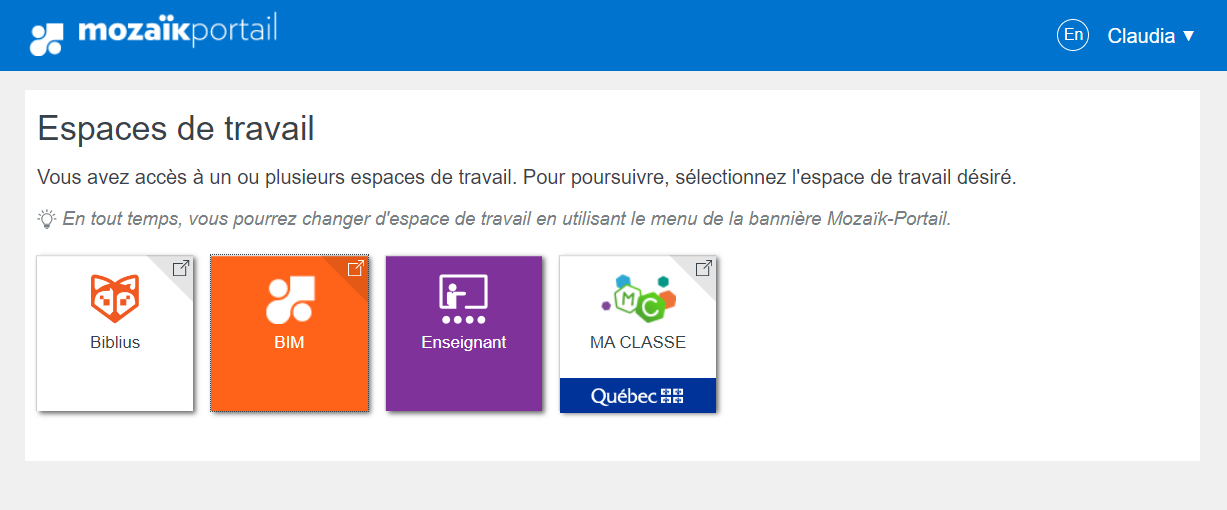Viewport: 1227px width, 510px height.
Task: Click the italic tip about changing workspace
Action: click(506, 219)
